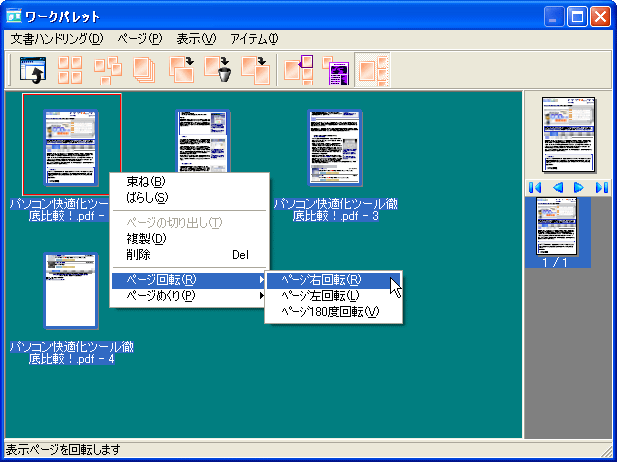Screen dimensions: 617x462
Task: Select the .pdf - 4 document thumbnail
Action: coord(71,290)
